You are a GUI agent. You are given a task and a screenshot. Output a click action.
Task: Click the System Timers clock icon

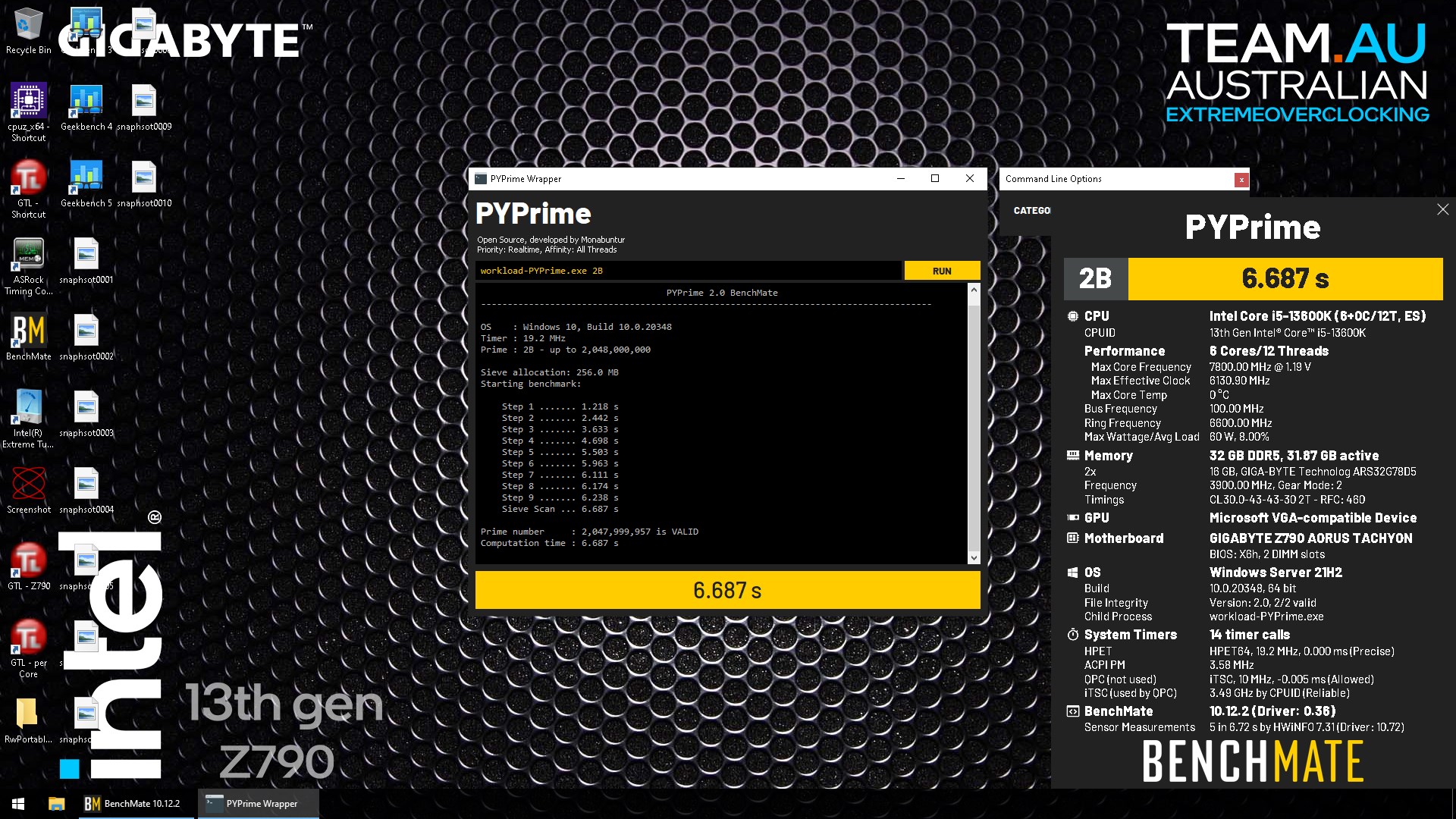coord(1072,635)
